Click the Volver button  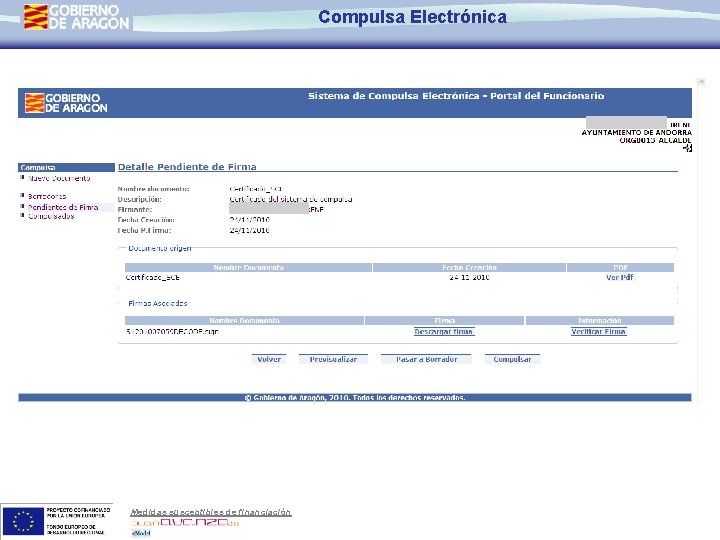coord(269,359)
